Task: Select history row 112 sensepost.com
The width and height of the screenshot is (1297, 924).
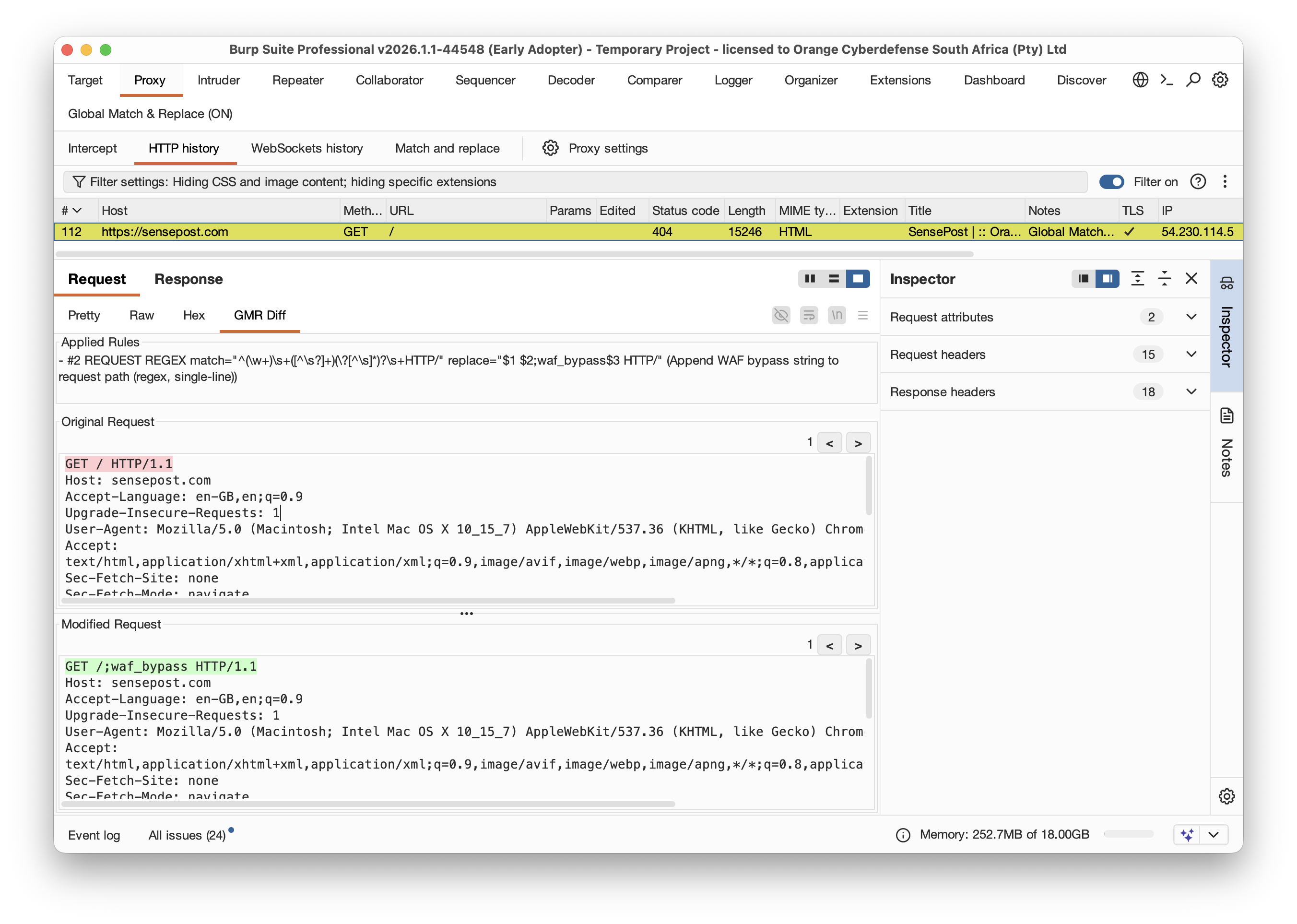Action: [648, 232]
